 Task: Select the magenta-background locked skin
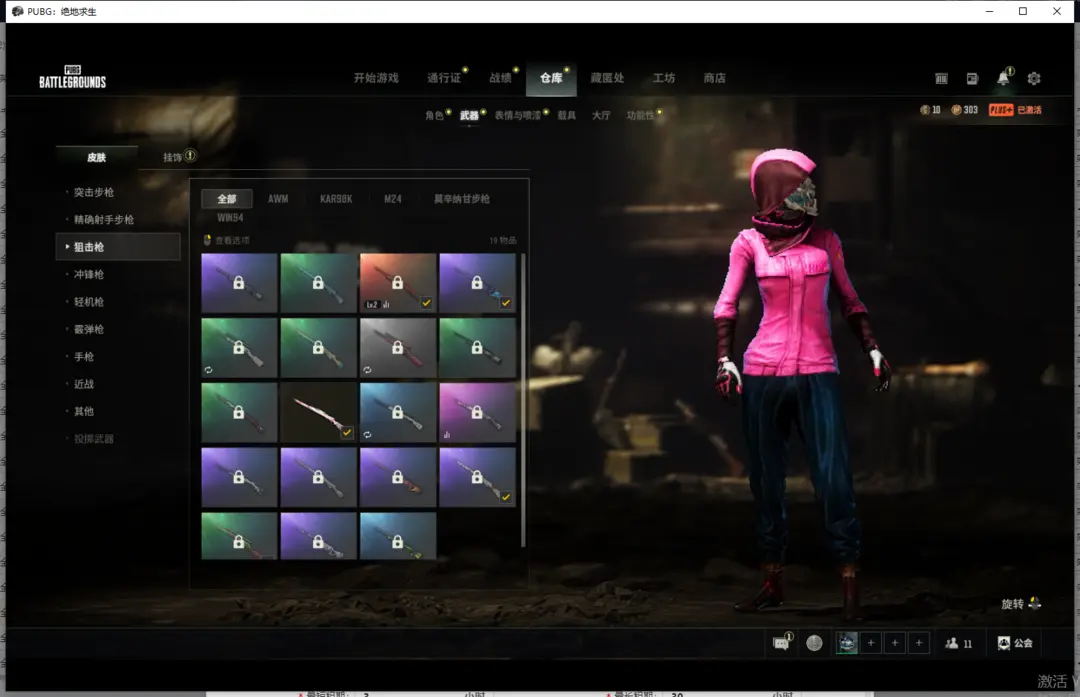[477, 413]
